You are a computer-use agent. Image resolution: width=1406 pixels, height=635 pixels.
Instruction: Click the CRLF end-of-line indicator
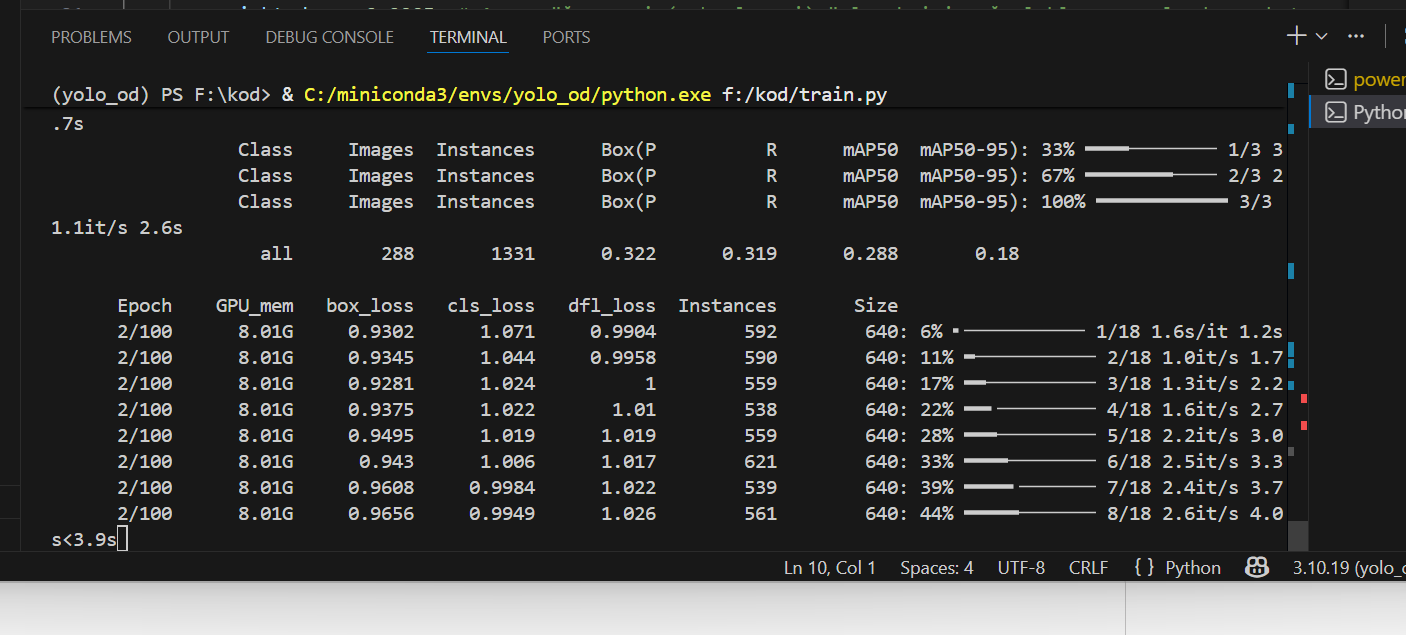1088,568
